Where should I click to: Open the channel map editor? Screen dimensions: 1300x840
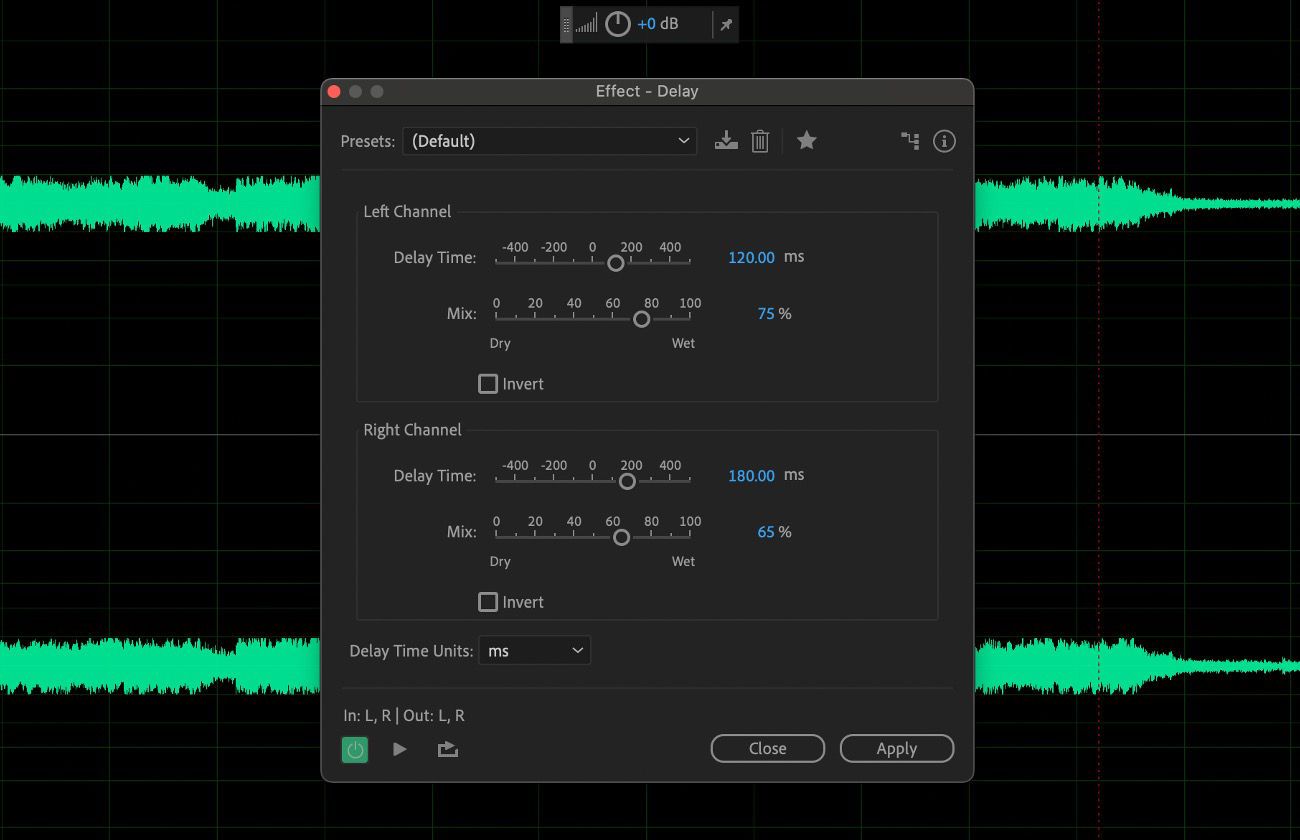[910, 141]
